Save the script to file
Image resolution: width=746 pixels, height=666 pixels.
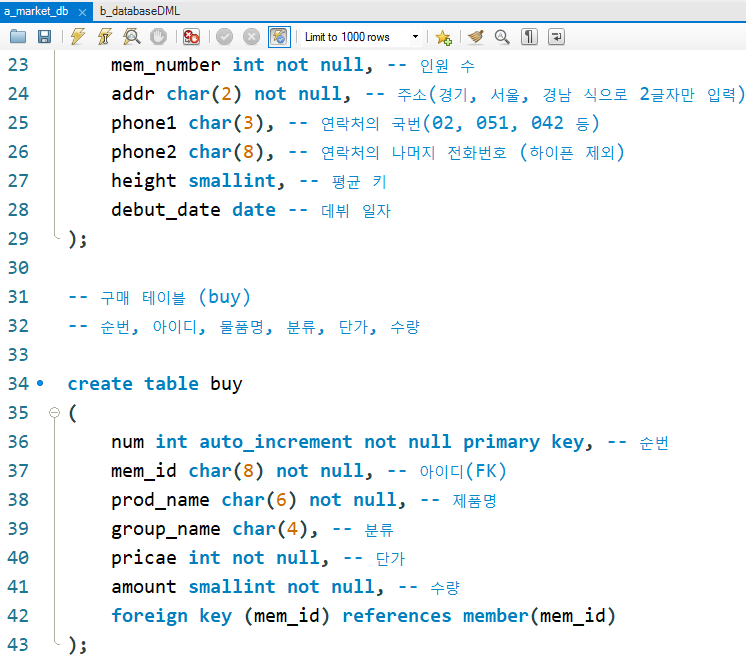coord(44,37)
